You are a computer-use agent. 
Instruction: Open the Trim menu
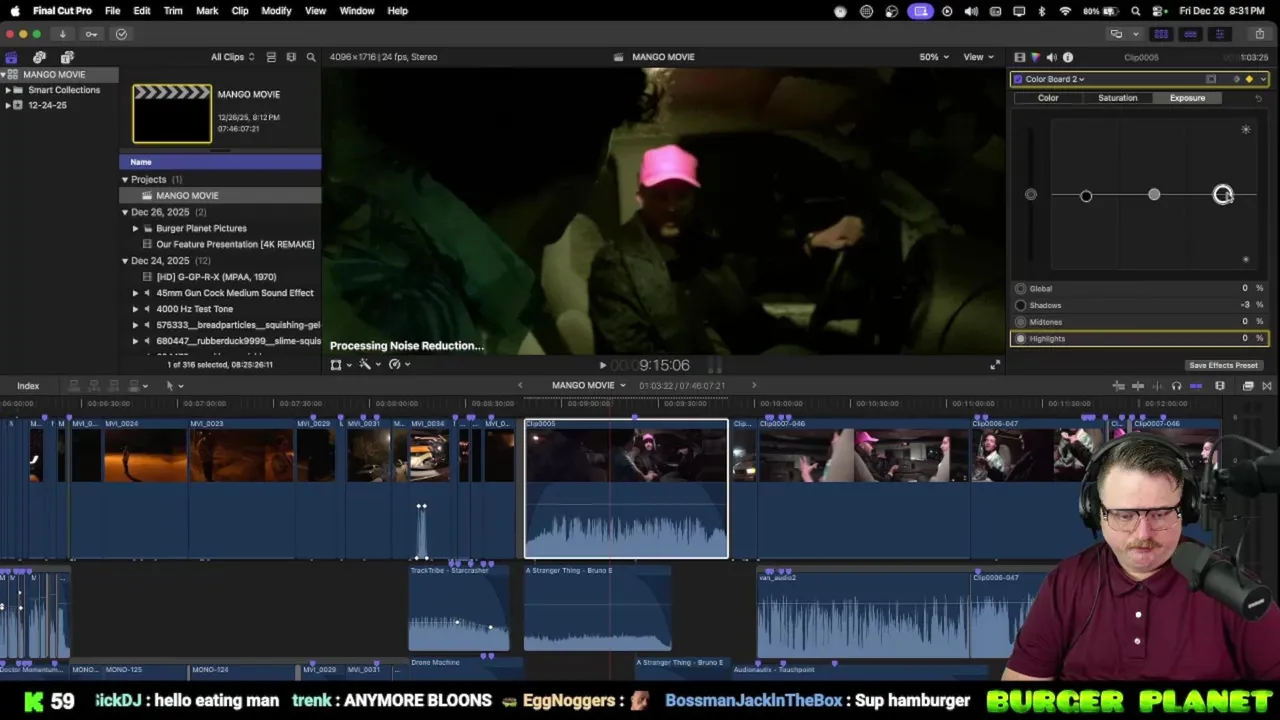pos(173,11)
